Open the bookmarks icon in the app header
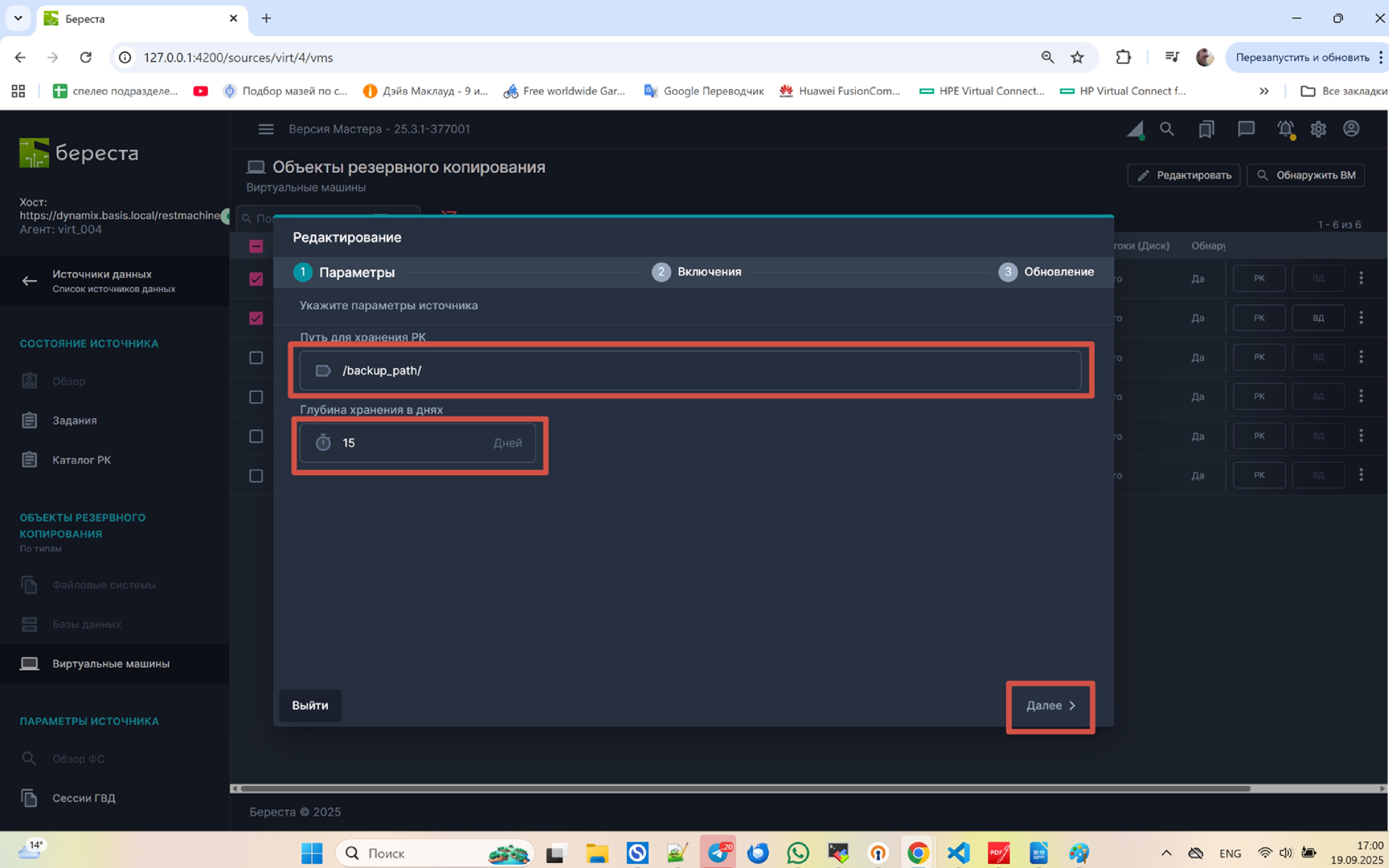 (1206, 129)
